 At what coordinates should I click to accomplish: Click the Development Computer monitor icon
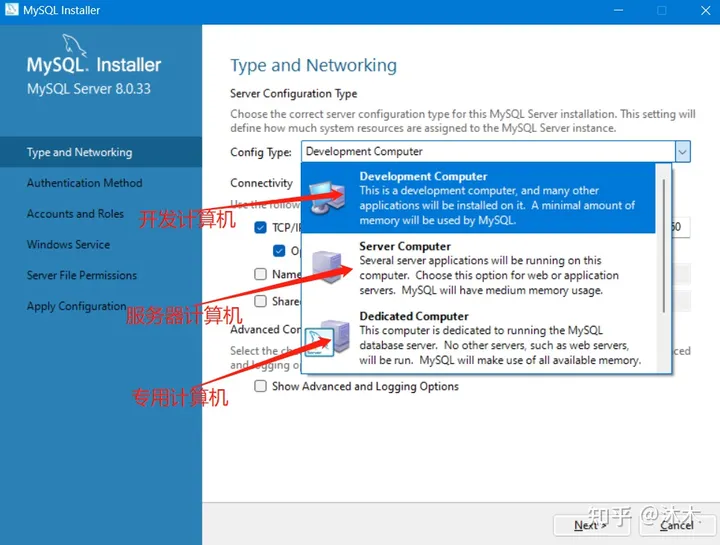tap(327, 198)
